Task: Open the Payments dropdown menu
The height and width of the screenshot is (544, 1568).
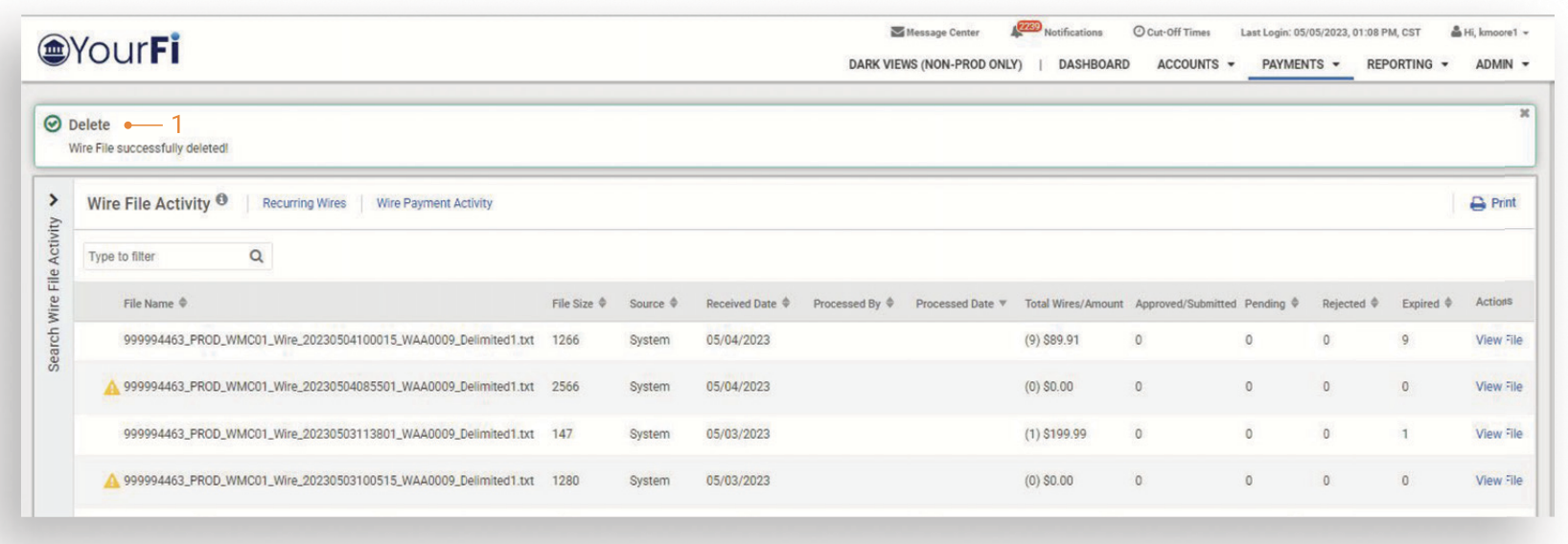Action: 1300,64
